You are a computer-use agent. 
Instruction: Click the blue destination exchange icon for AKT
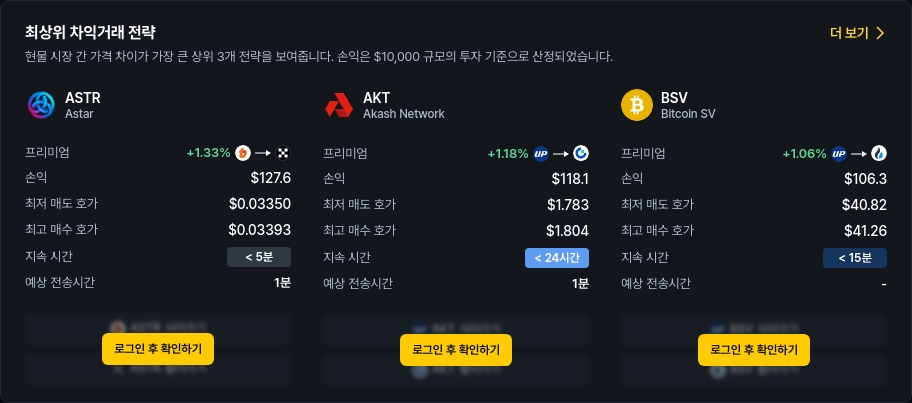click(581, 154)
